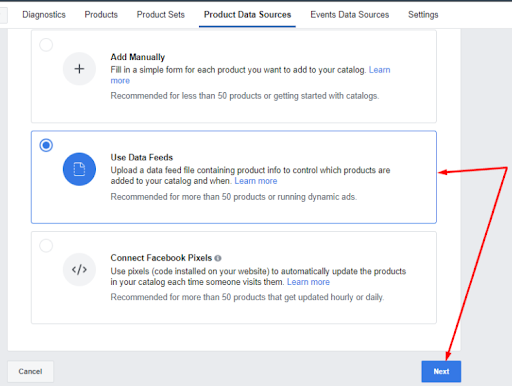Switch to the Products tab
Image resolution: width=512 pixels, height=386 pixels.
point(101,15)
